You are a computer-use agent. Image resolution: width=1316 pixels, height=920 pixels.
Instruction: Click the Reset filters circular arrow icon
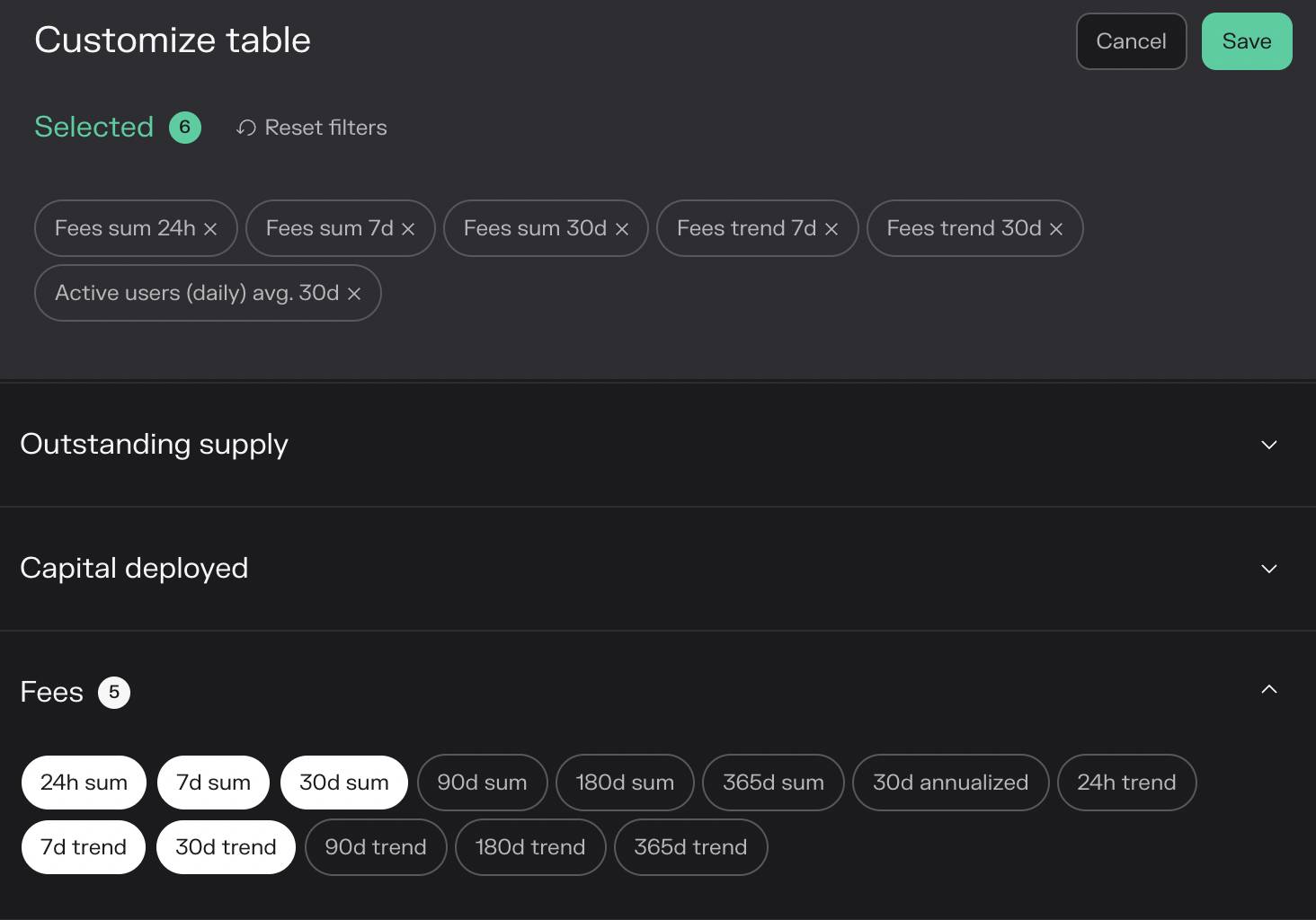pos(246,128)
